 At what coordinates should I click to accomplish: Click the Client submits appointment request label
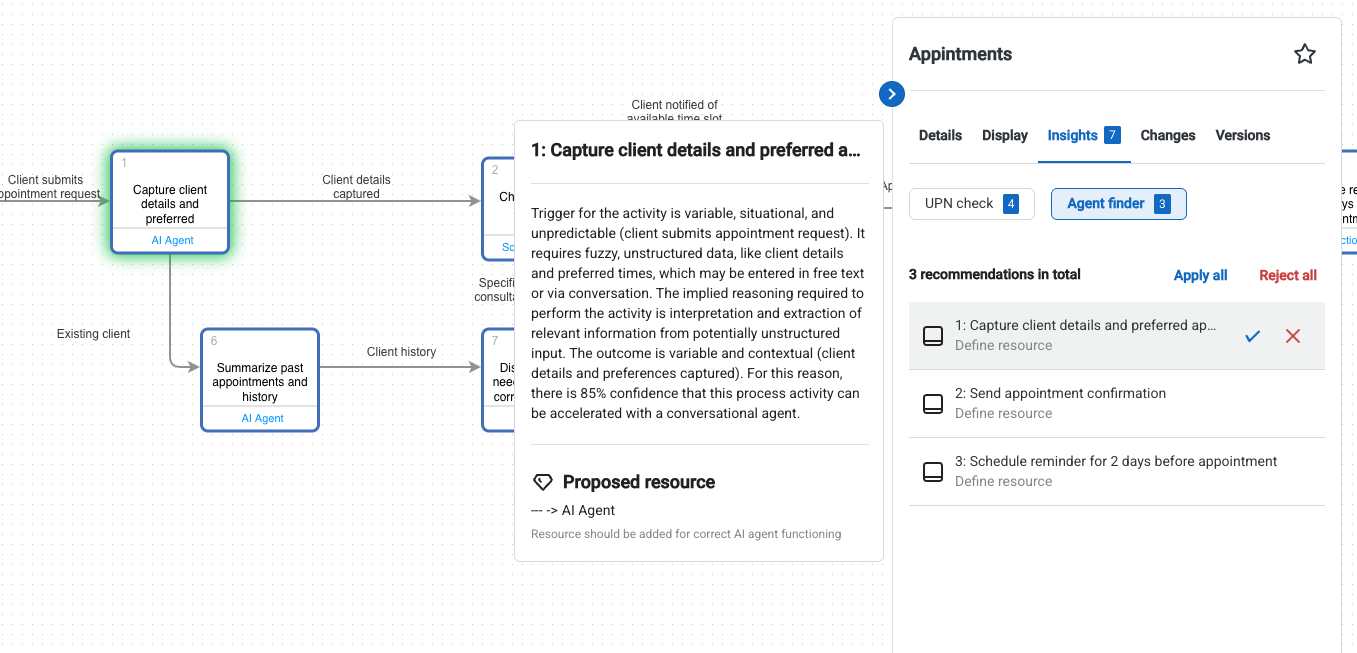[x=49, y=187]
